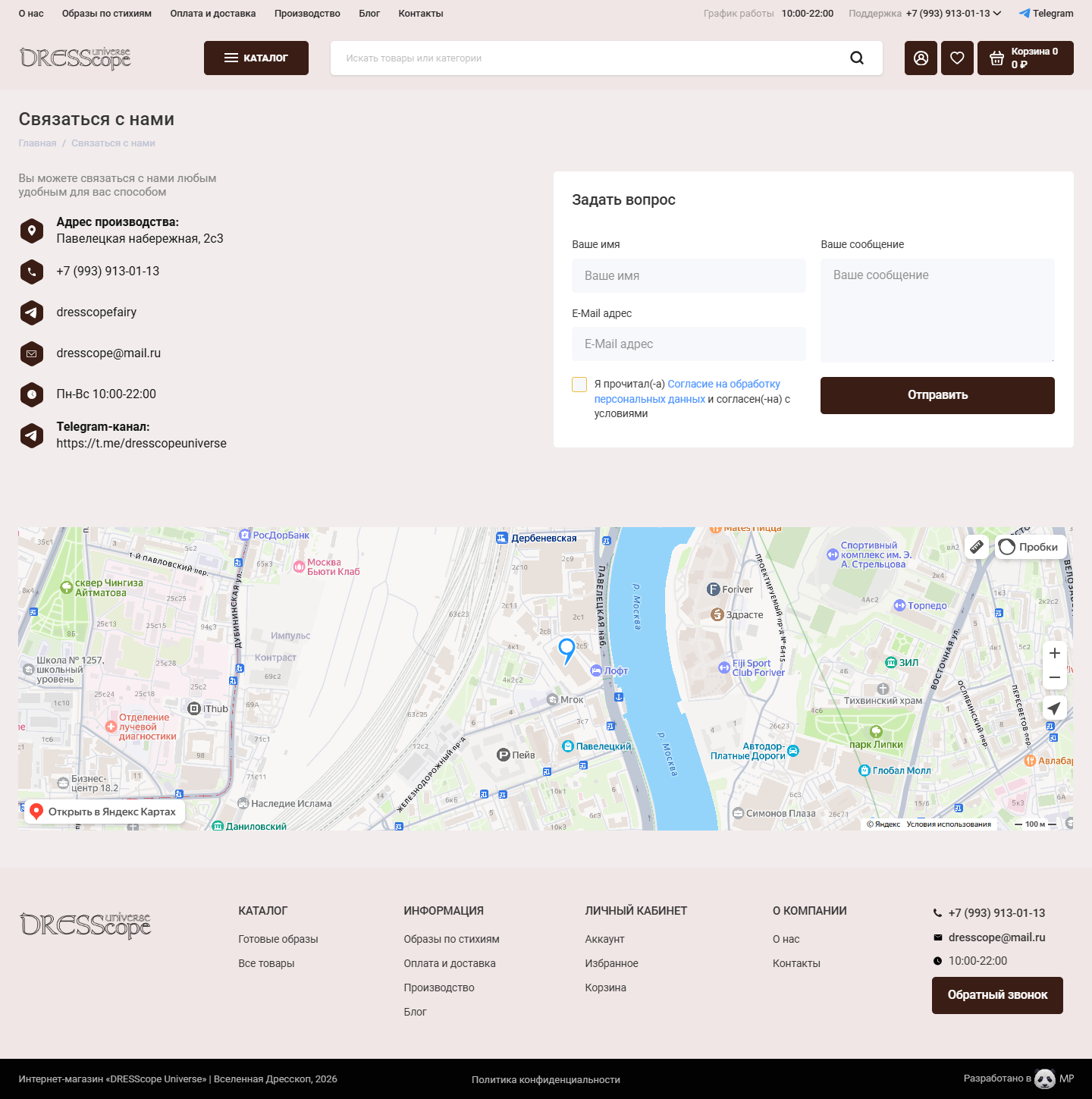This screenshot has height=1099, width=1092.
Task: Open footer О нас link
Action: click(x=786, y=939)
